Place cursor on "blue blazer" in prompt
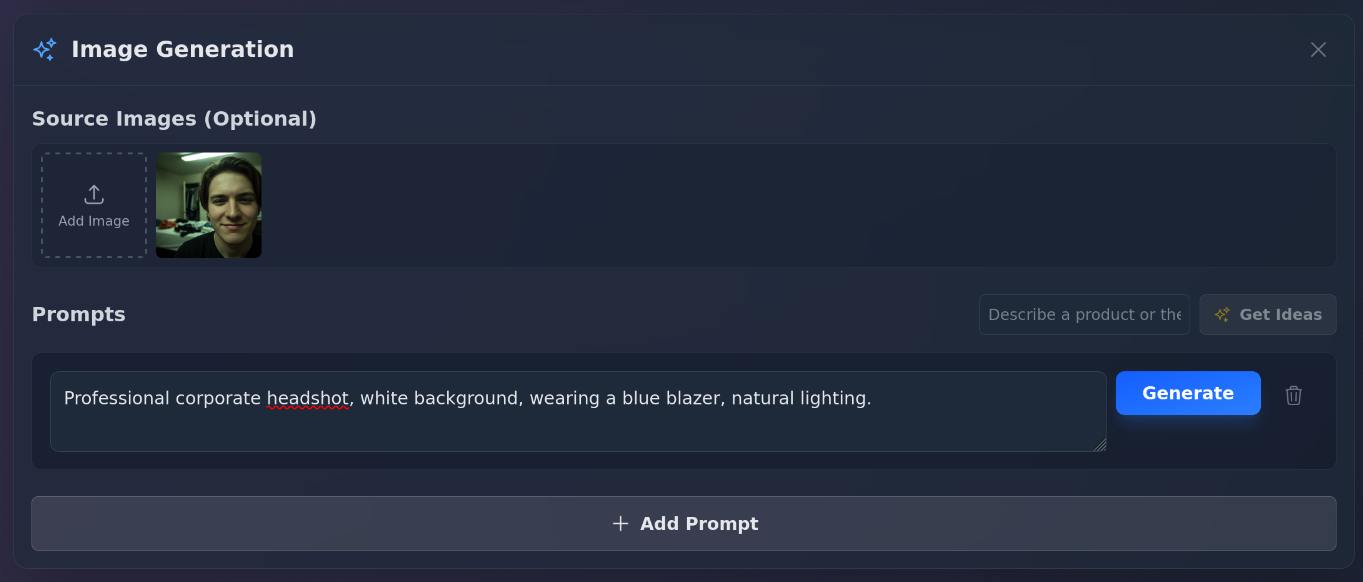Viewport: 1363px width, 582px height. point(670,398)
